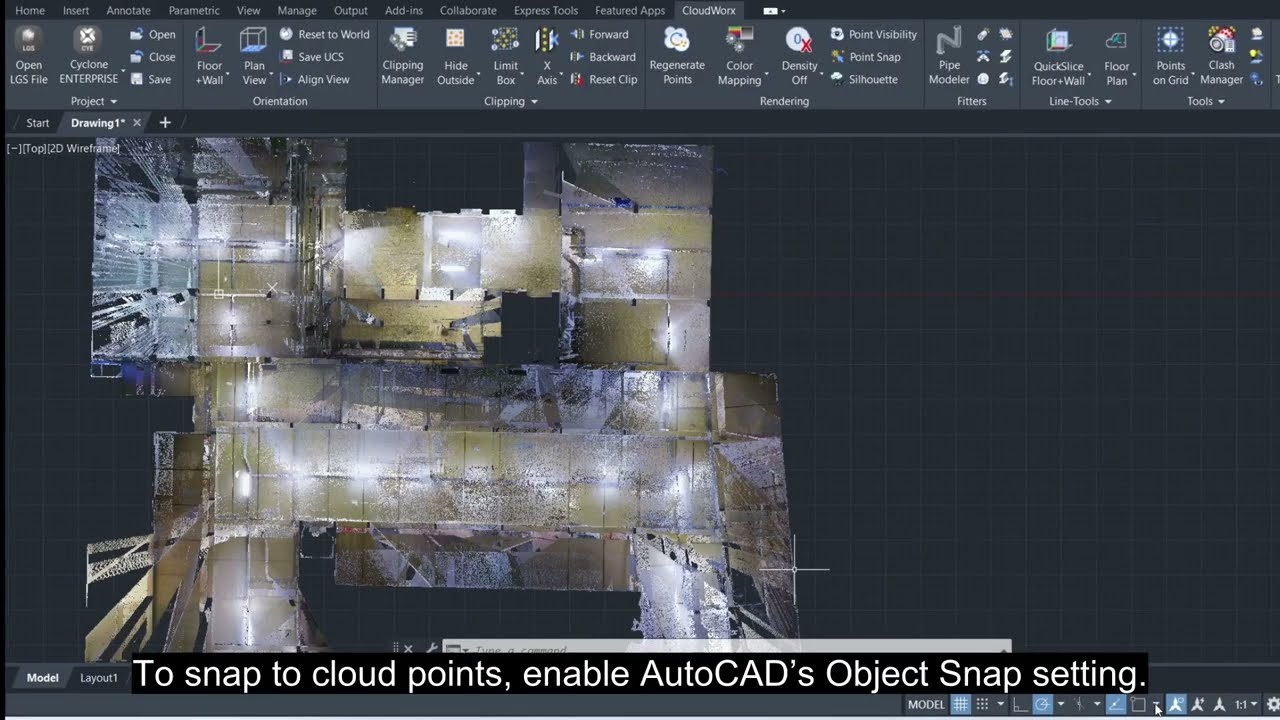Click the steel beam fitter icon
This screenshot has width=1280, height=720.
[x=1005, y=56]
